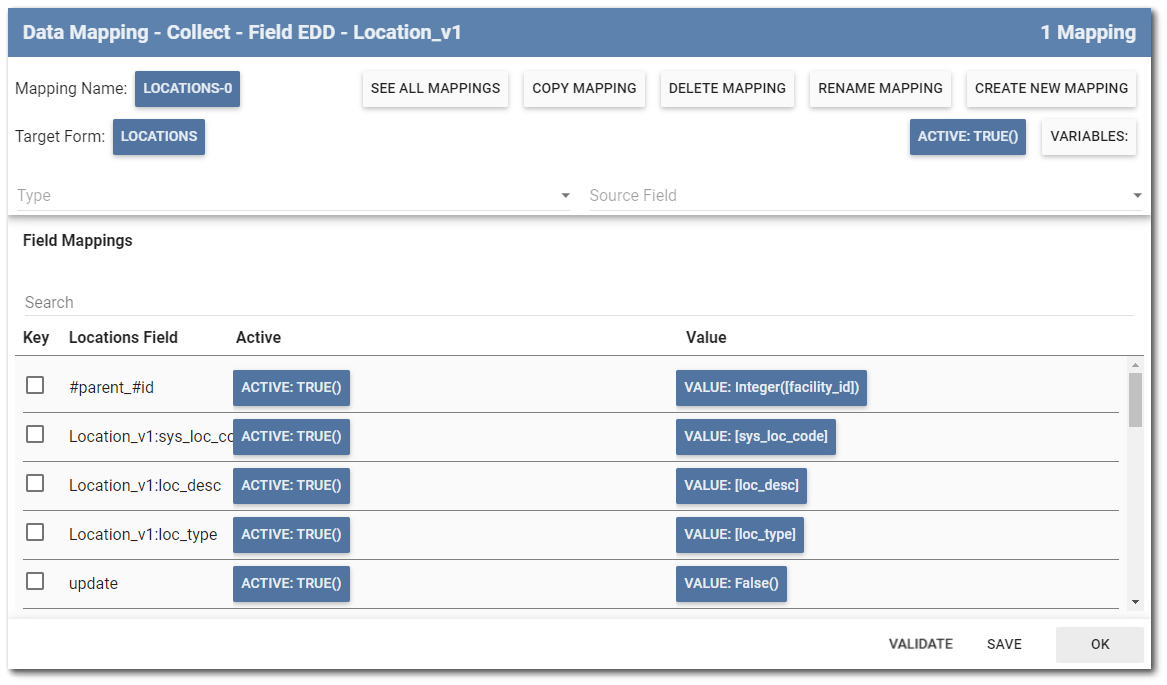
Task: Click COPY MAPPING to duplicate this mapping
Action: click(x=584, y=88)
